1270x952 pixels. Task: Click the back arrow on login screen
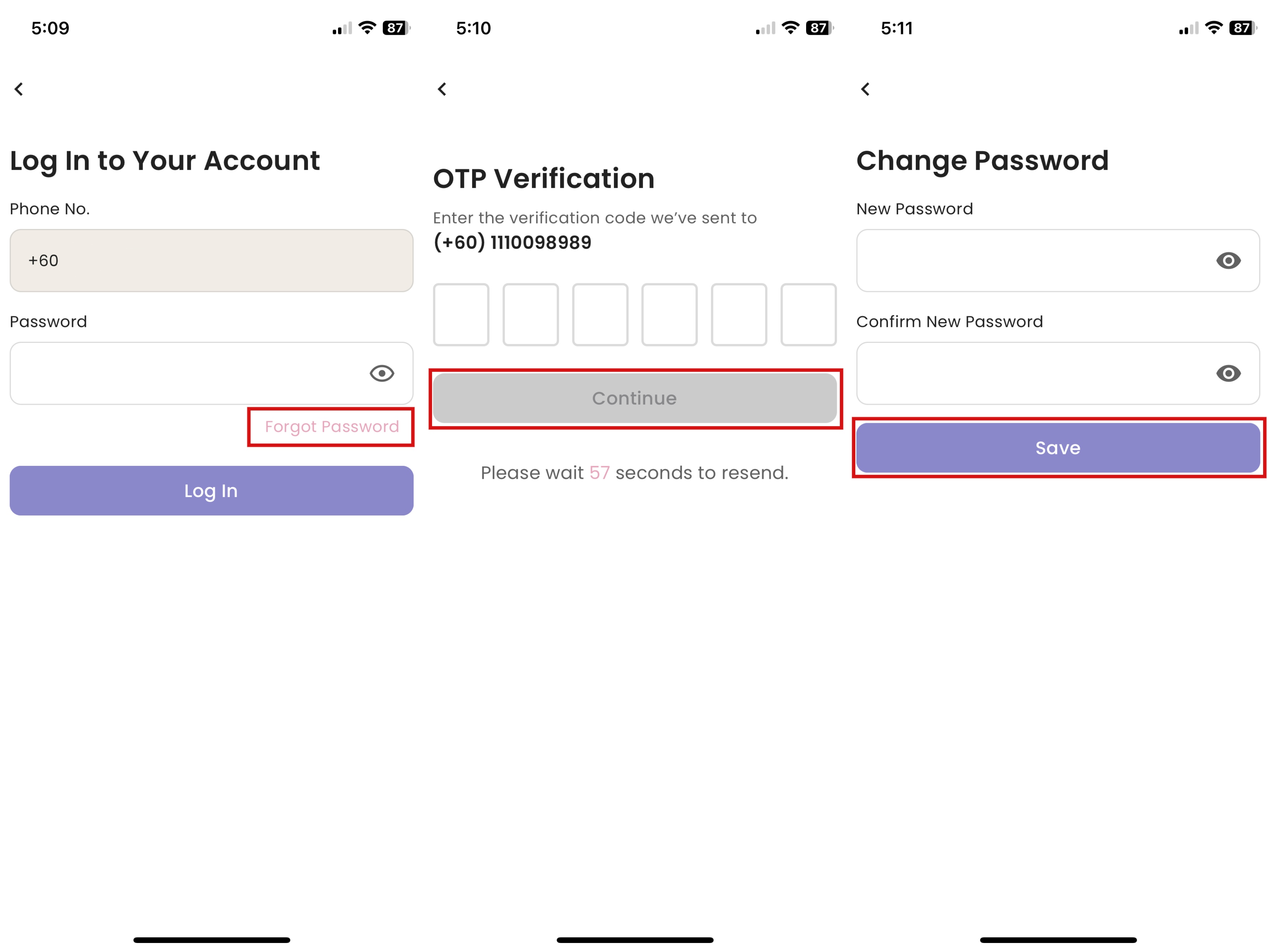point(19,89)
